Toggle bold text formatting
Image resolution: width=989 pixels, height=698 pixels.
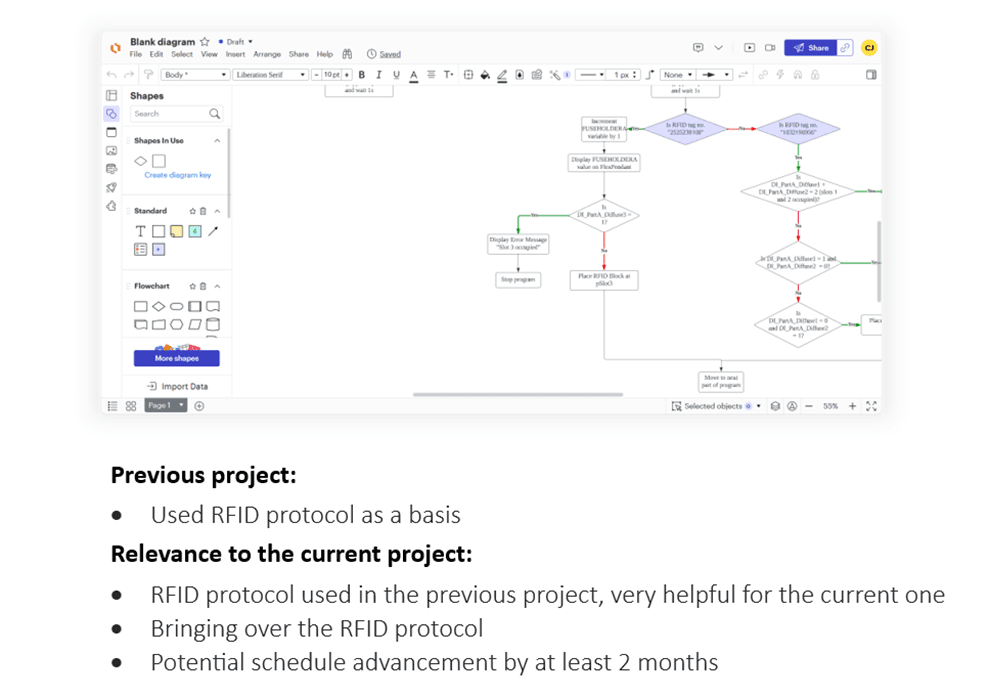[x=361, y=75]
